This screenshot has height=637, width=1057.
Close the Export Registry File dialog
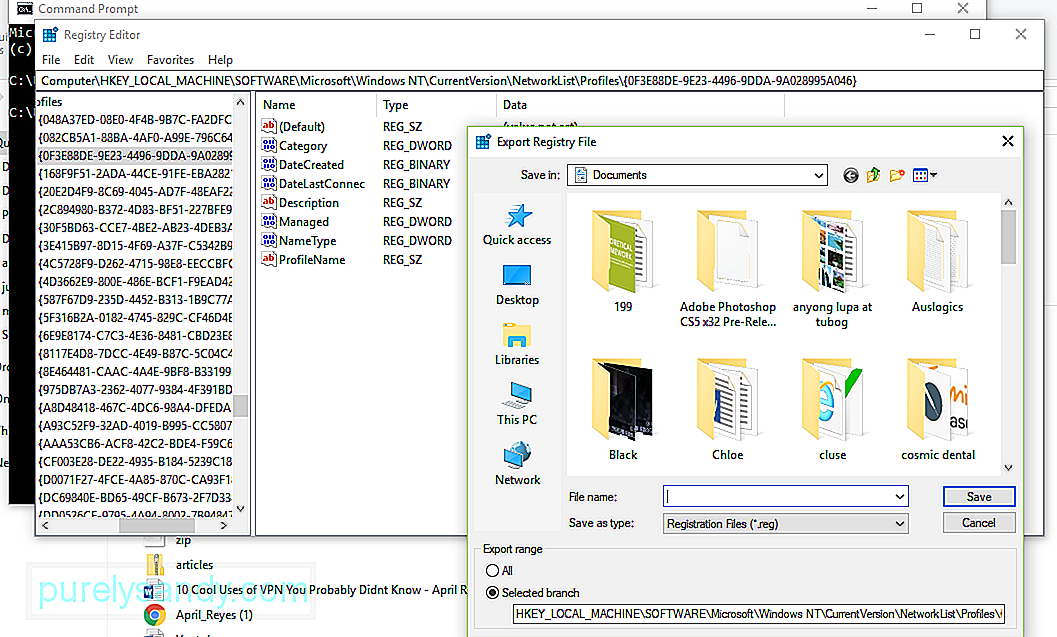1007,141
